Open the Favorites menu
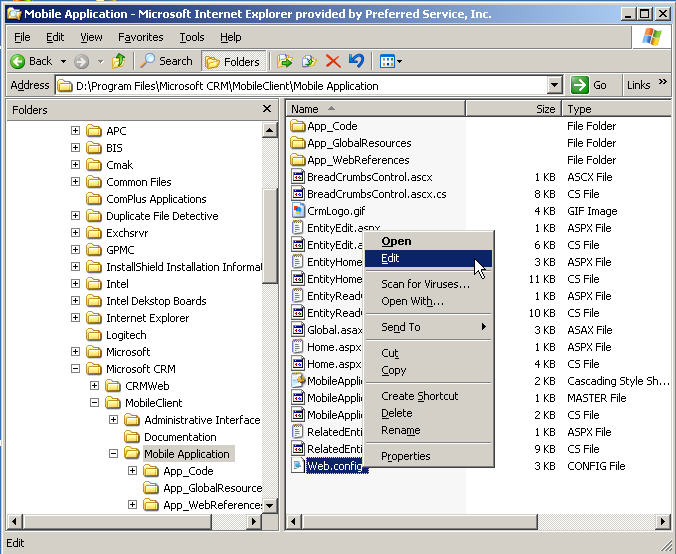This screenshot has height=554, width=676. click(x=140, y=37)
